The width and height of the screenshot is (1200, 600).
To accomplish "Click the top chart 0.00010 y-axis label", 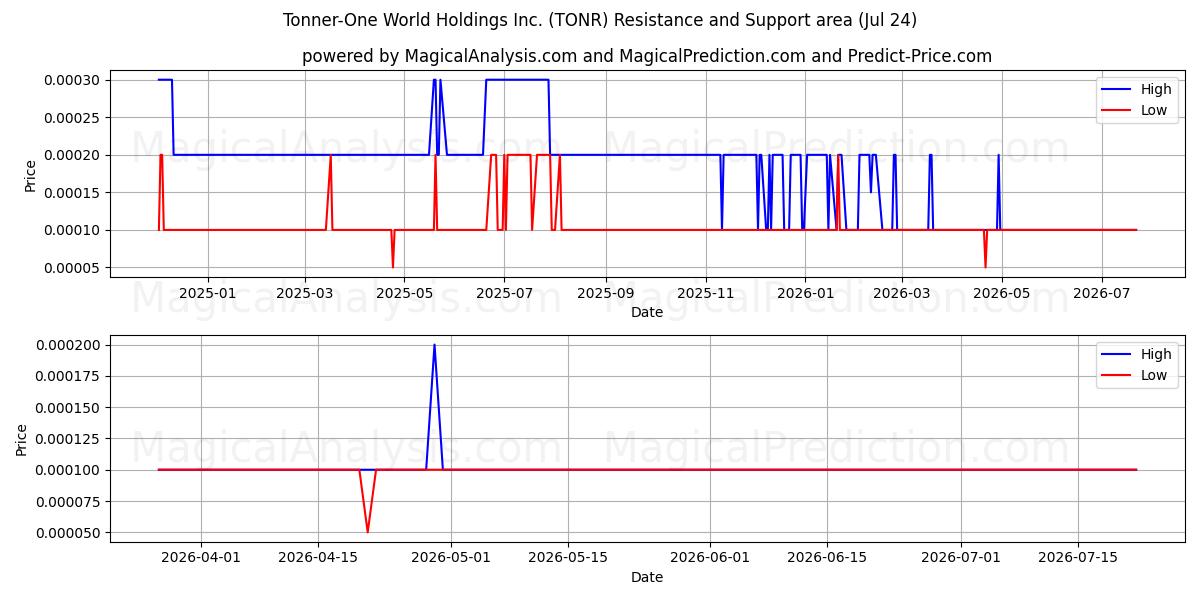I will click(71, 230).
